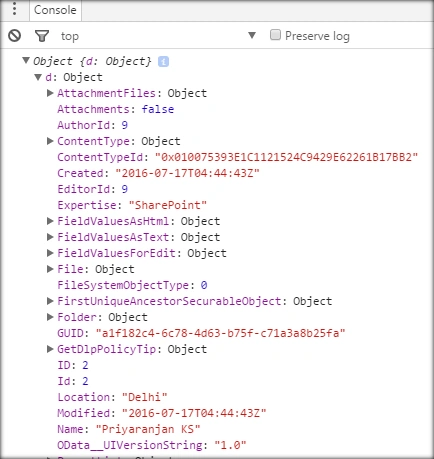Expand the ContentType object arrow
This screenshot has width=434, height=459.
coord(50,141)
